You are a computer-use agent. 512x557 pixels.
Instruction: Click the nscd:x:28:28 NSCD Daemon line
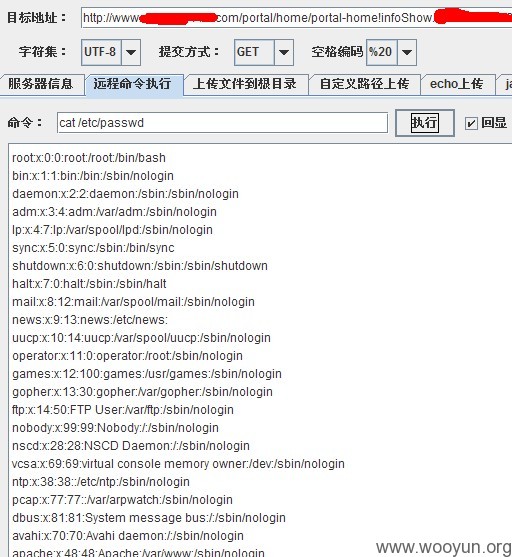tap(131, 446)
